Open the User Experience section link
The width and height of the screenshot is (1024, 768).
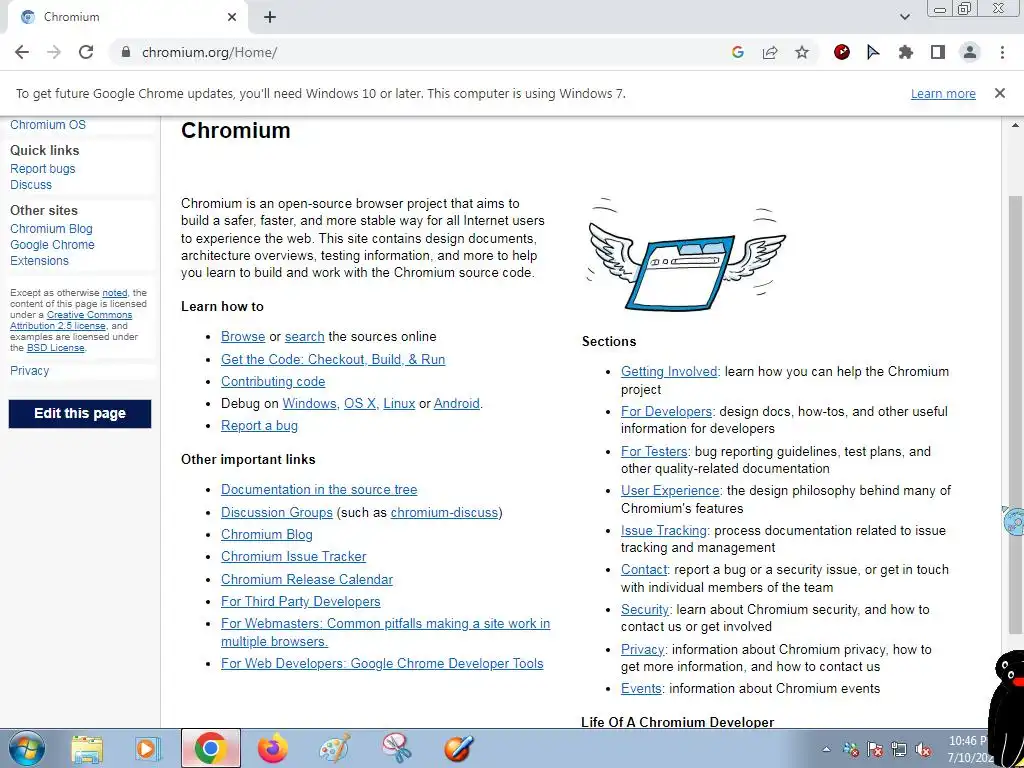point(670,490)
